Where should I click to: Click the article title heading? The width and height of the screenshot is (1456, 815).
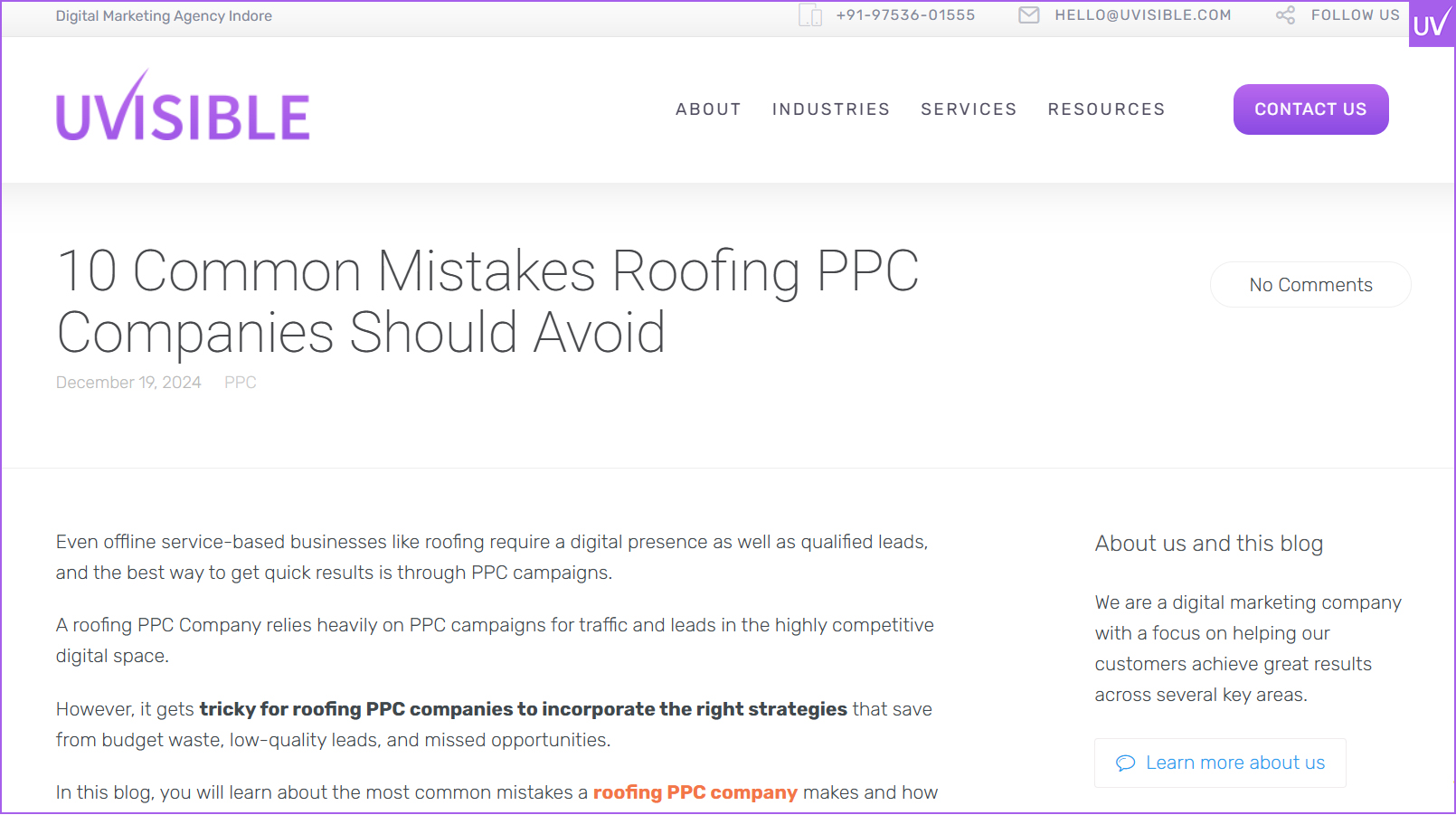pyautogui.click(x=487, y=301)
